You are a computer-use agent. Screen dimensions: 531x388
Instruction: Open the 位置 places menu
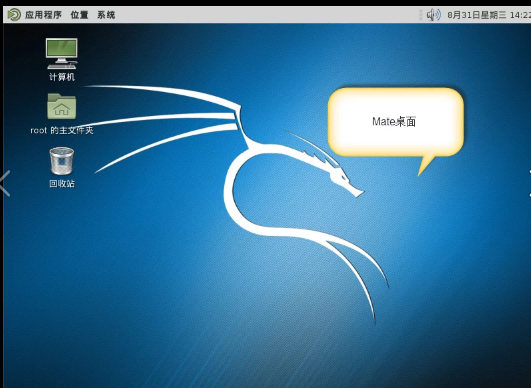[x=79, y=15]
